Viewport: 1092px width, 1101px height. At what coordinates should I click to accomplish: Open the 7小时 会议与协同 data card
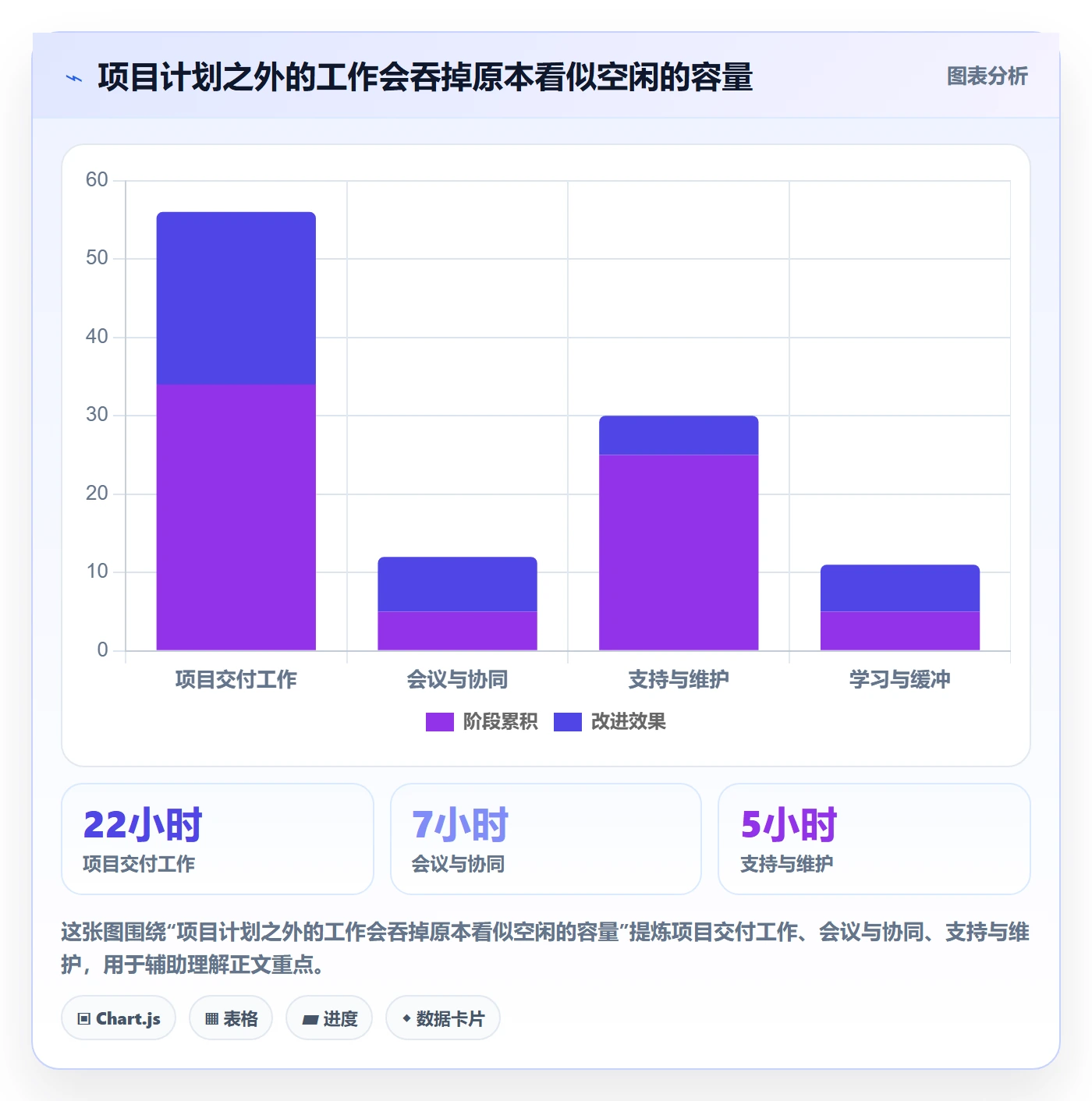(546, 839)
